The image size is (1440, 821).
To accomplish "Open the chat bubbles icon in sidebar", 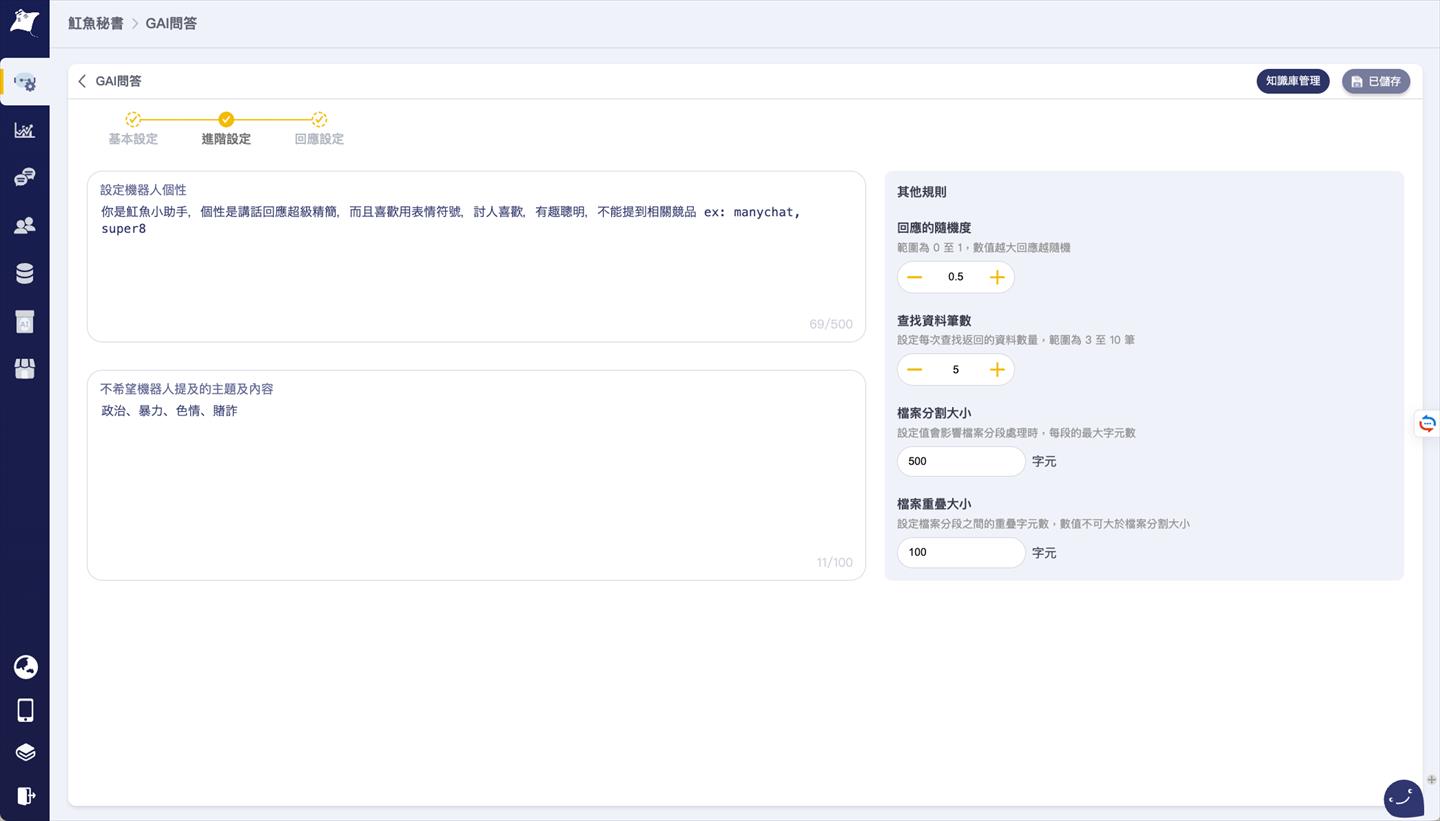I will pos(24,177).
